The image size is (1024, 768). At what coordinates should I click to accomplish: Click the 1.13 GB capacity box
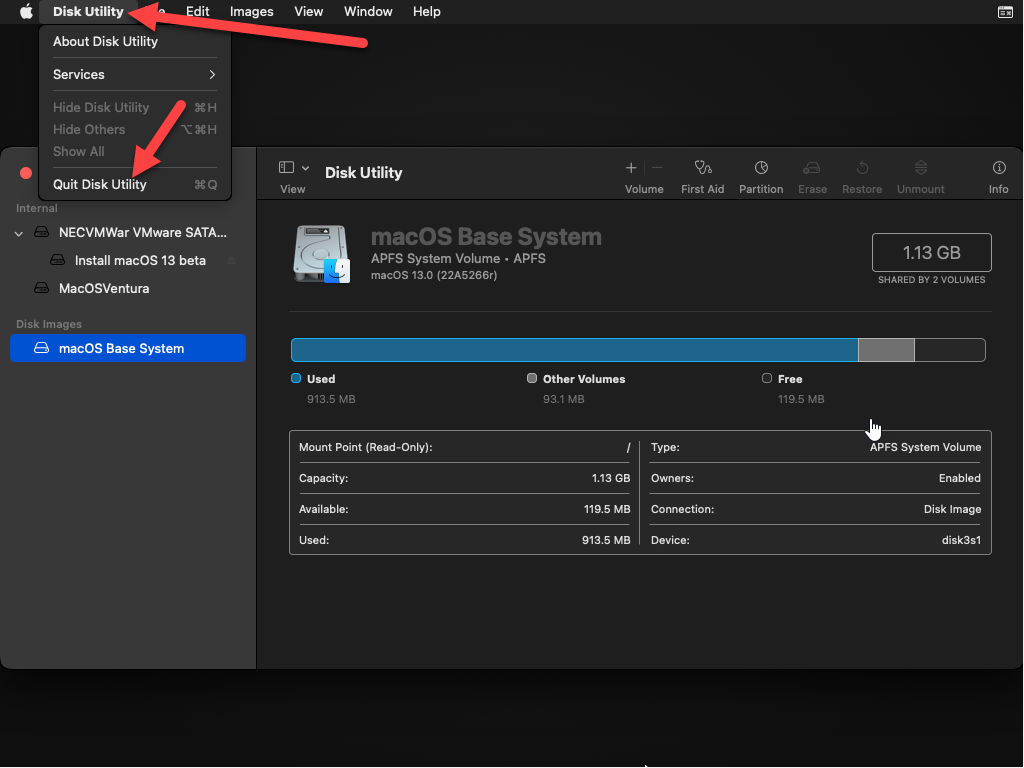931,253
